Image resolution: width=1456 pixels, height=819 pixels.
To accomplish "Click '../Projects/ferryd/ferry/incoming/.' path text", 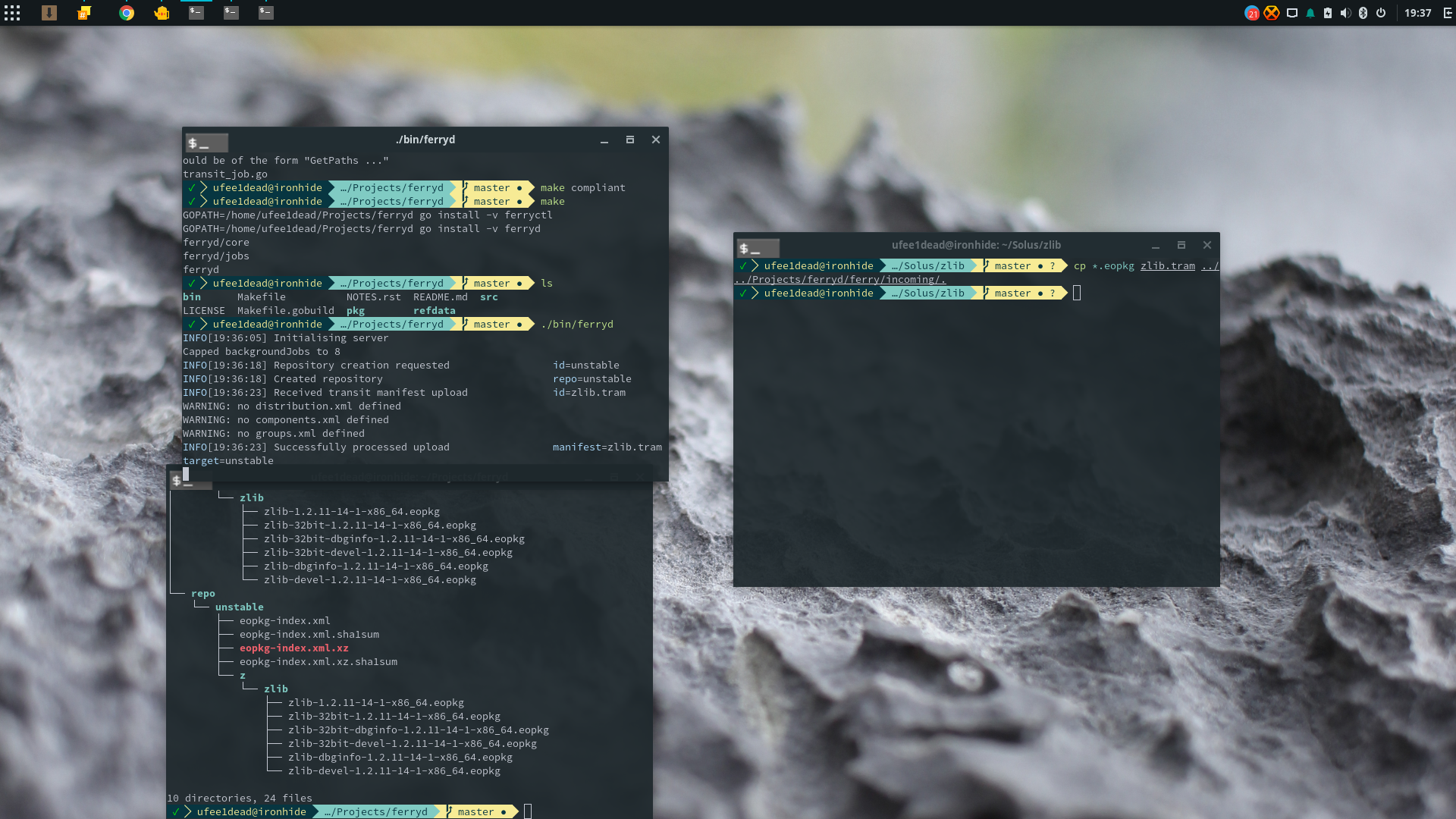I will click(840, 280).
